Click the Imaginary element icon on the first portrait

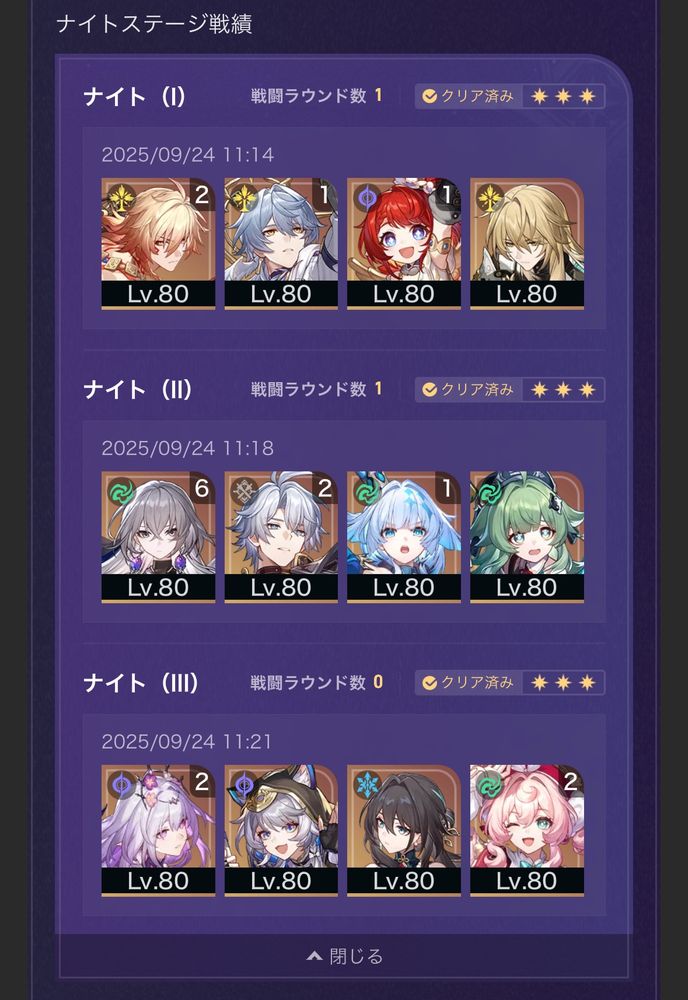click(121, 198)
